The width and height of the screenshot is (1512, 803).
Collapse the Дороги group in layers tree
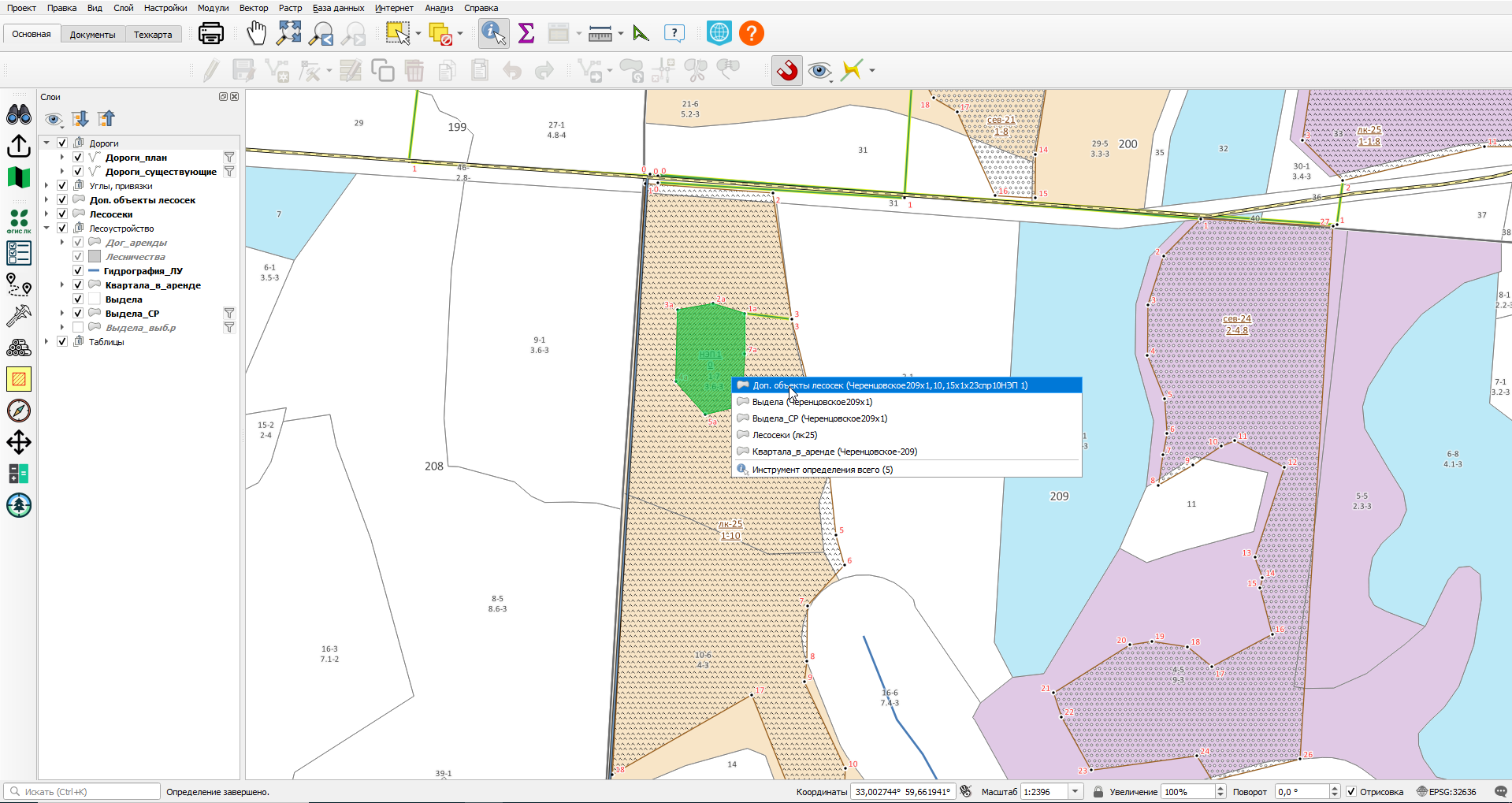click(46, 143)
